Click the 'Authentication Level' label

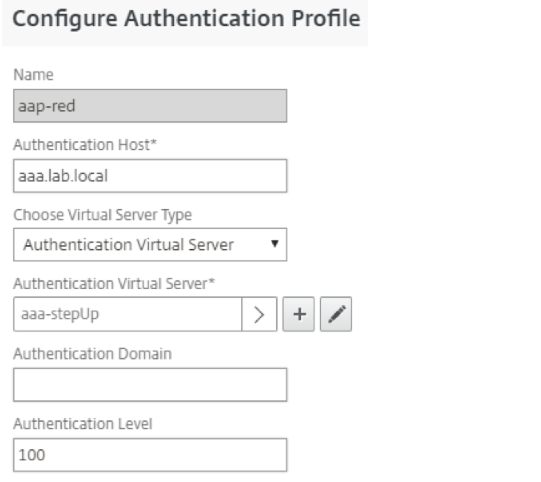(83, 424)
